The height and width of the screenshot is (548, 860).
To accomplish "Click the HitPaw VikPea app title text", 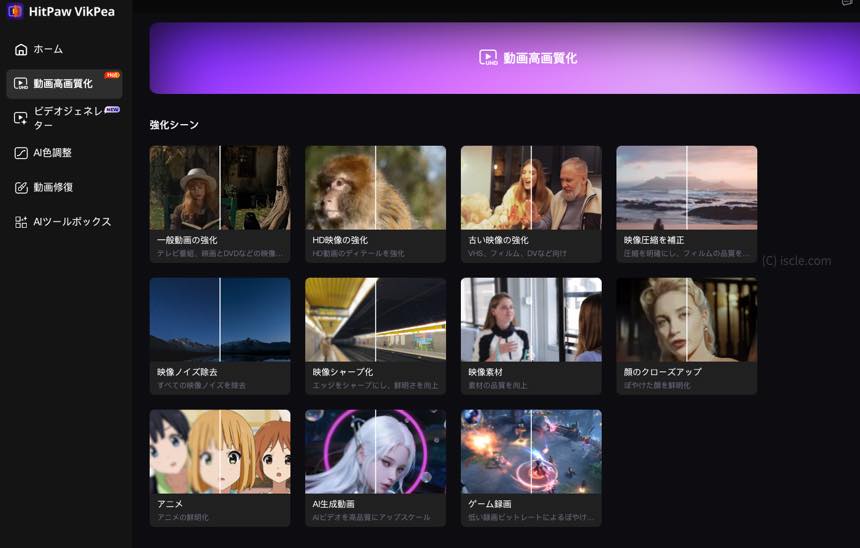I will (72, 12).
